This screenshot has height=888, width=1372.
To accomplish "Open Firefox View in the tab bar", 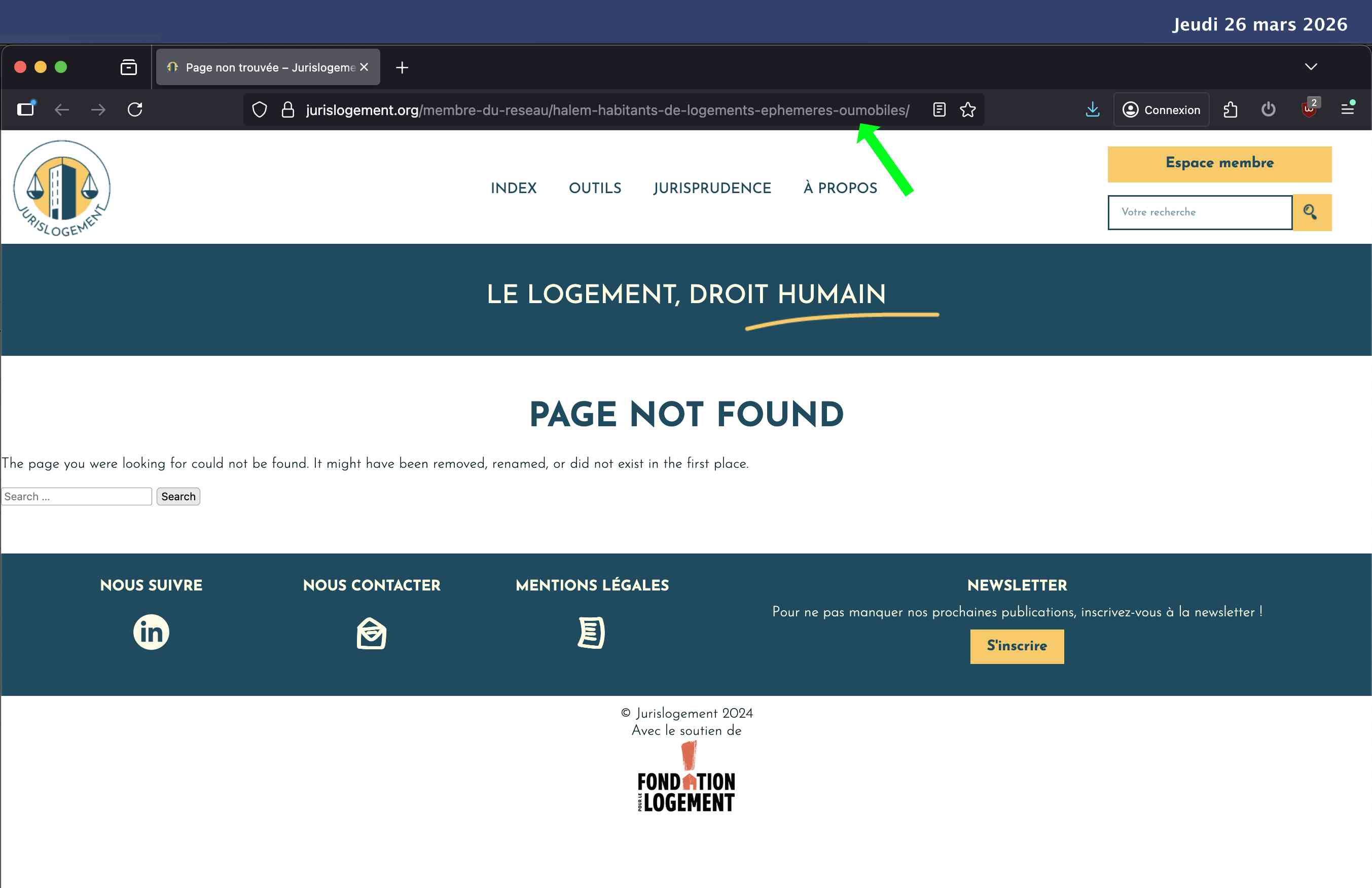I will [x=128, y=67].
